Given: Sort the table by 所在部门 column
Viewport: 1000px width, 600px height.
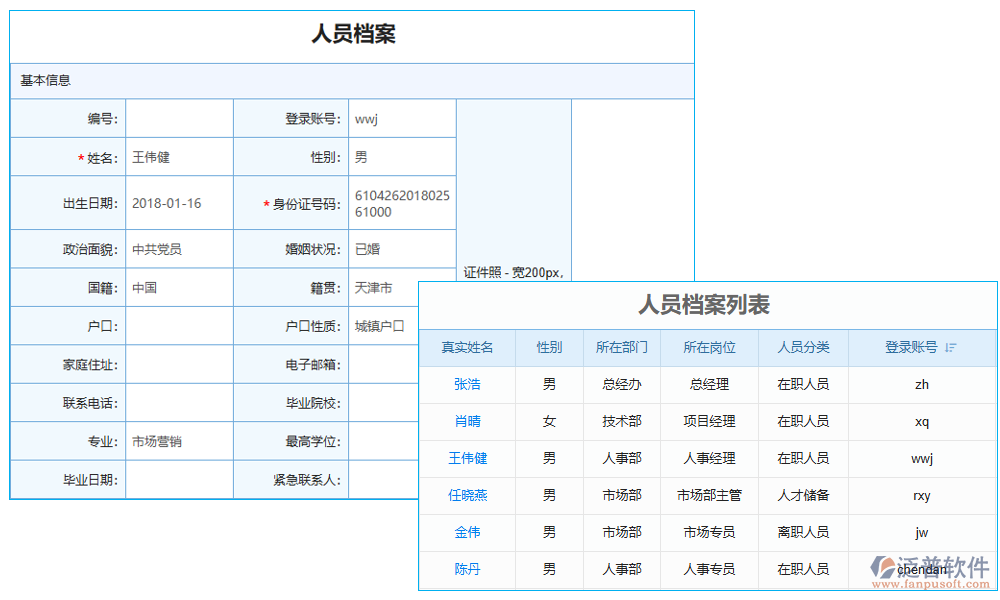Looking at the screenshot, I should point(622,347).
